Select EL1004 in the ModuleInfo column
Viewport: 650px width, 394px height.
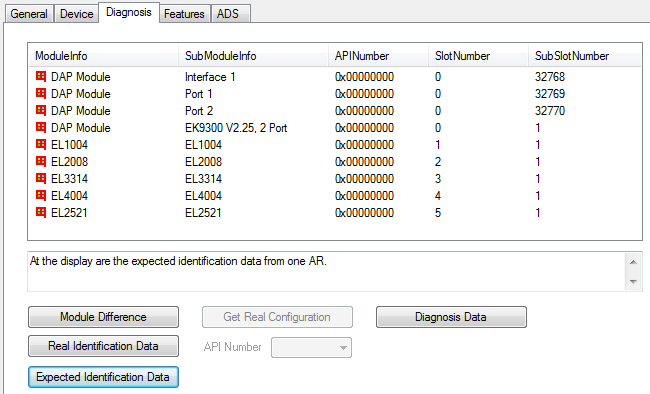[x=69, y=145]
